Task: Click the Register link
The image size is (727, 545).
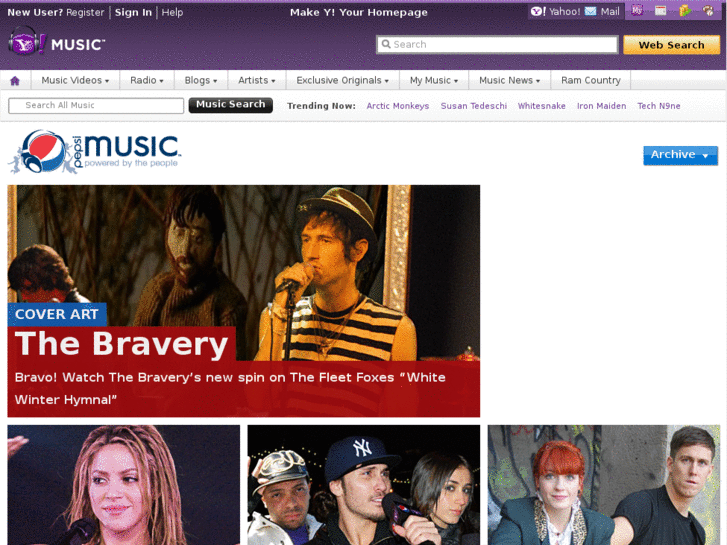Action: 85,13
